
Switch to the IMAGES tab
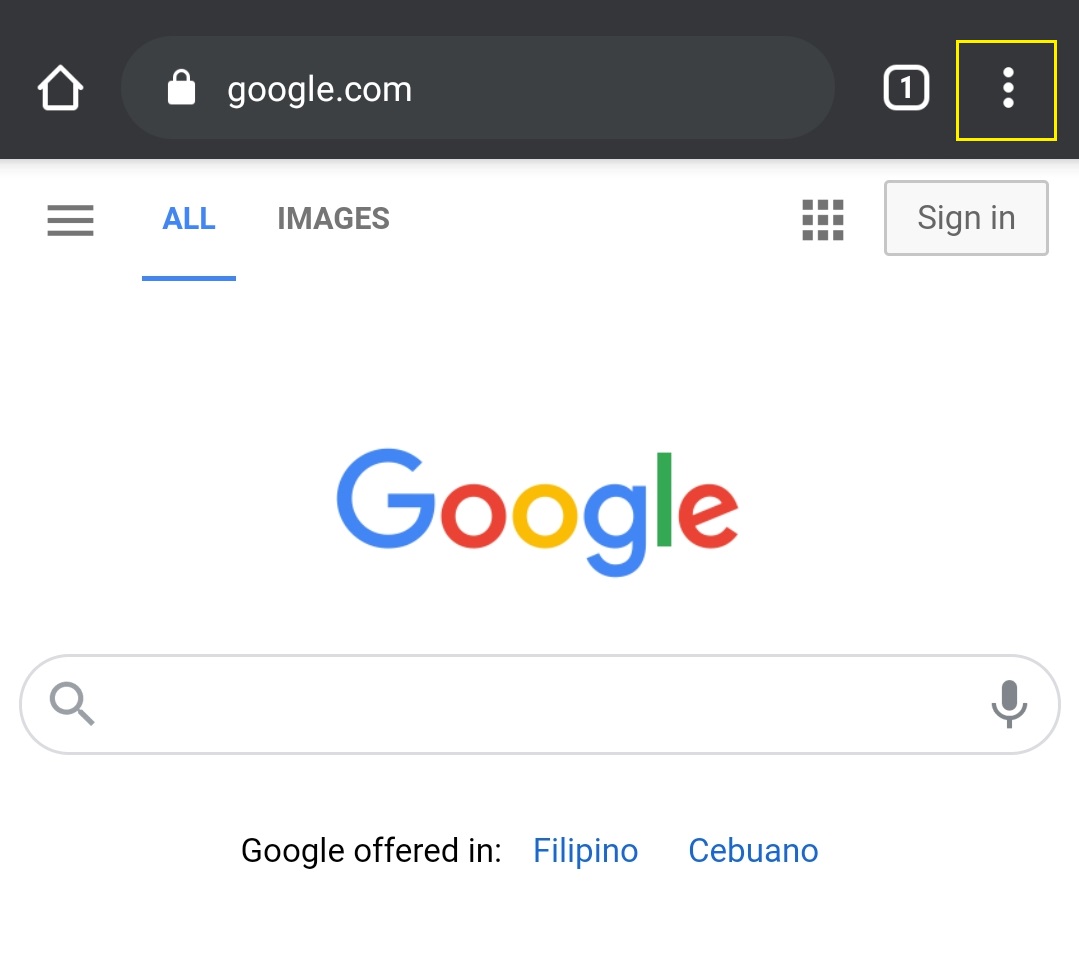point(333,219)
